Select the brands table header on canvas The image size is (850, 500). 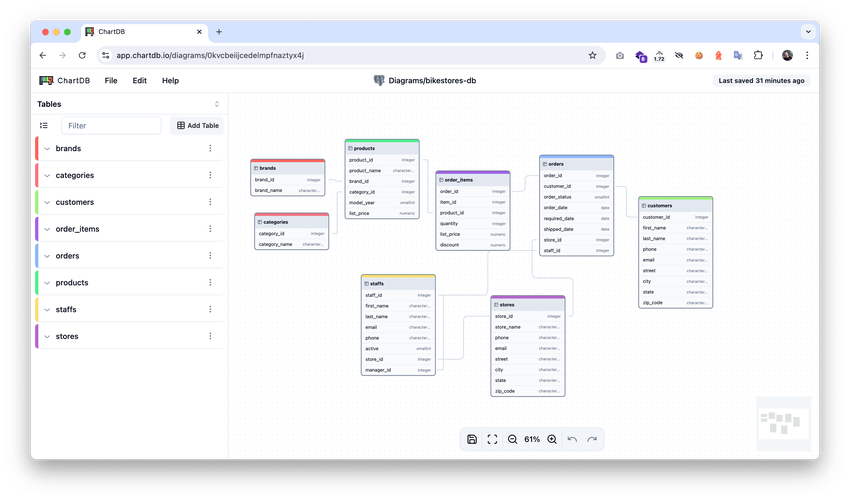coord(288,168)
